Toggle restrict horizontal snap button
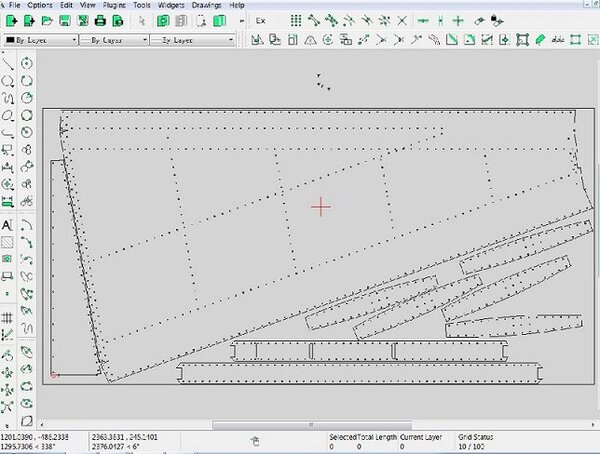The width and height of the screenshot is (600, 454). [x=423, y=20]
